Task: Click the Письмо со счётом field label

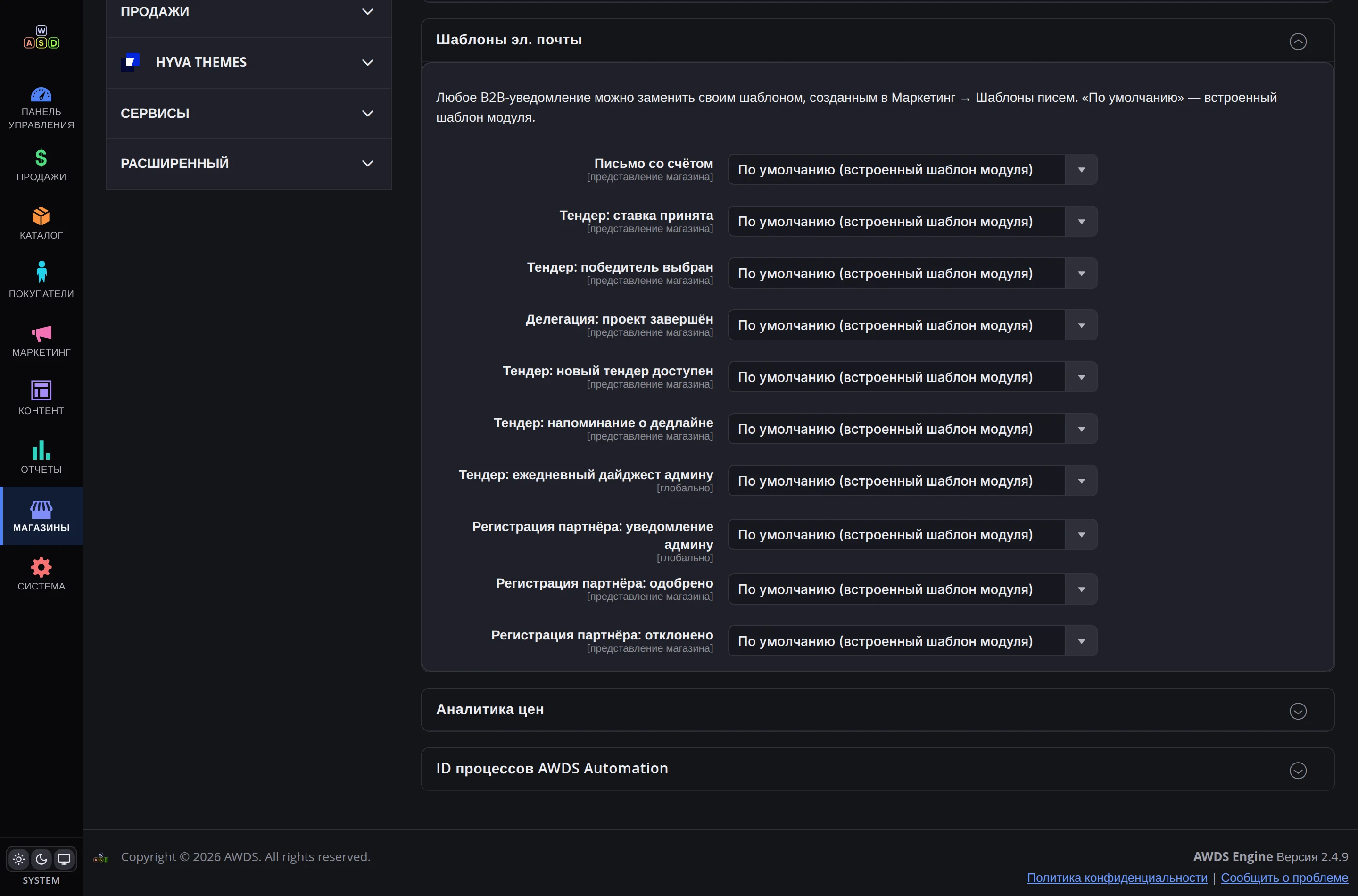Action: (x=654, y=164)
